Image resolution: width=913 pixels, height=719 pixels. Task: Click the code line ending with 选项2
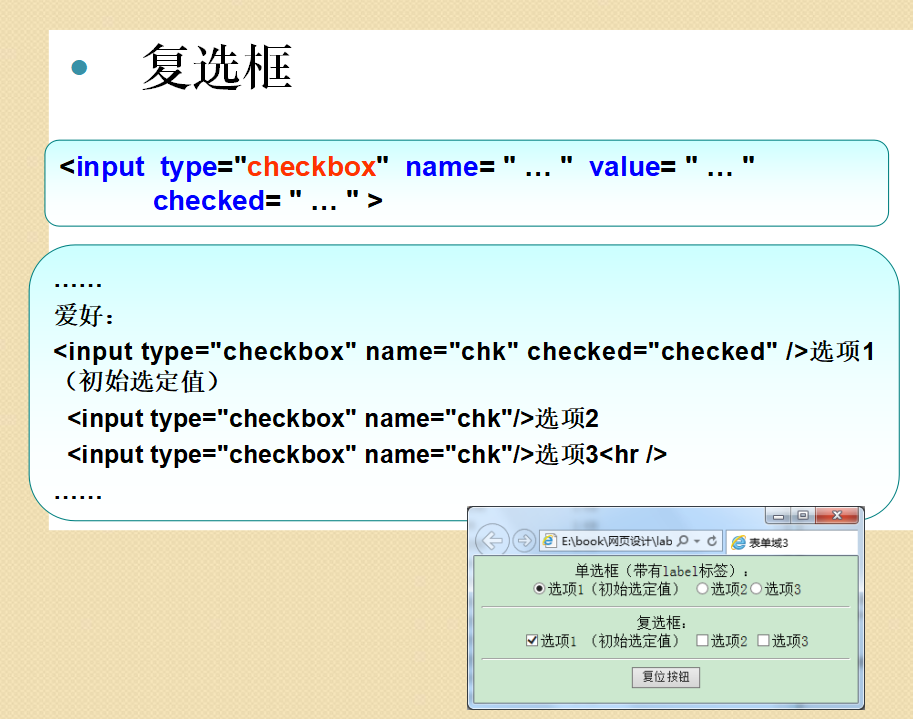(x=333, y=419)
